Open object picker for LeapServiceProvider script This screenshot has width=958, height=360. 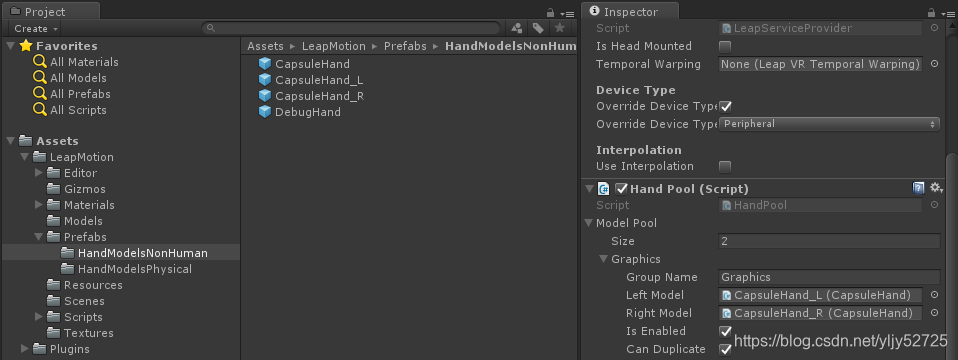pyautogui.click(x=934, y=28)
